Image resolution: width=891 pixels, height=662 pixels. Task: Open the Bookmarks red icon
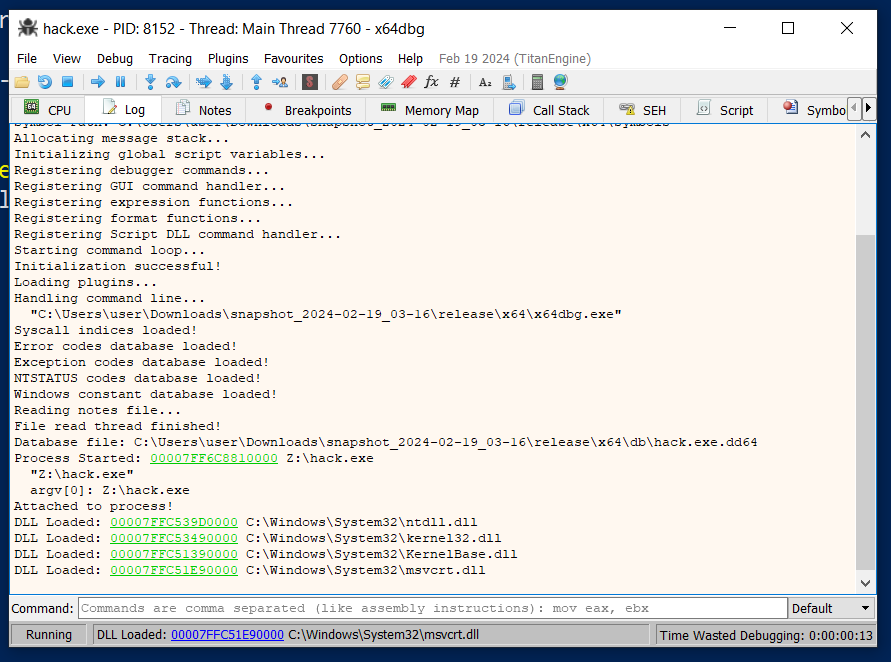[409, 82]
